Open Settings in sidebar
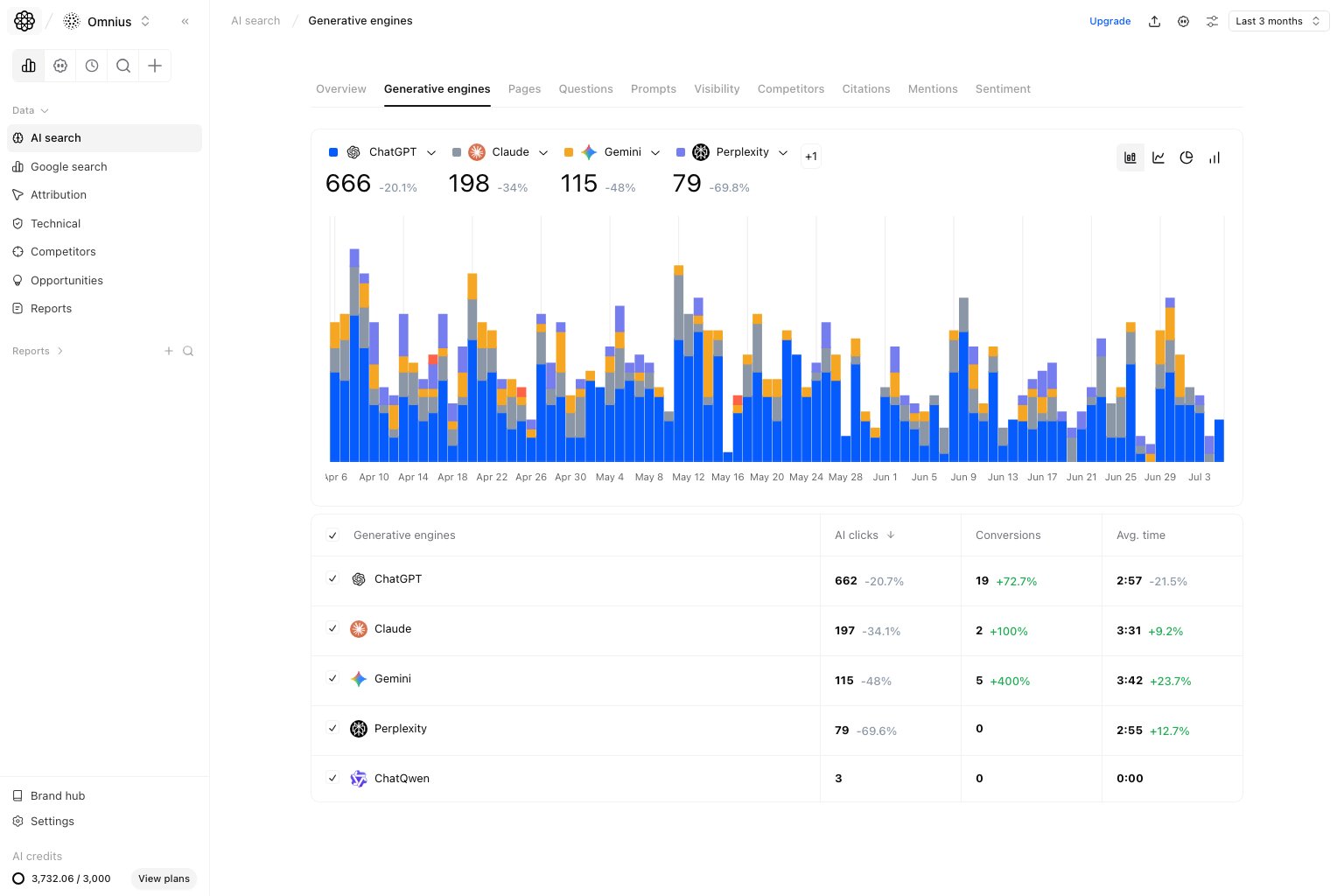Image resolution: width=1344 pixels, height=896 pixels. click(104, 821)
